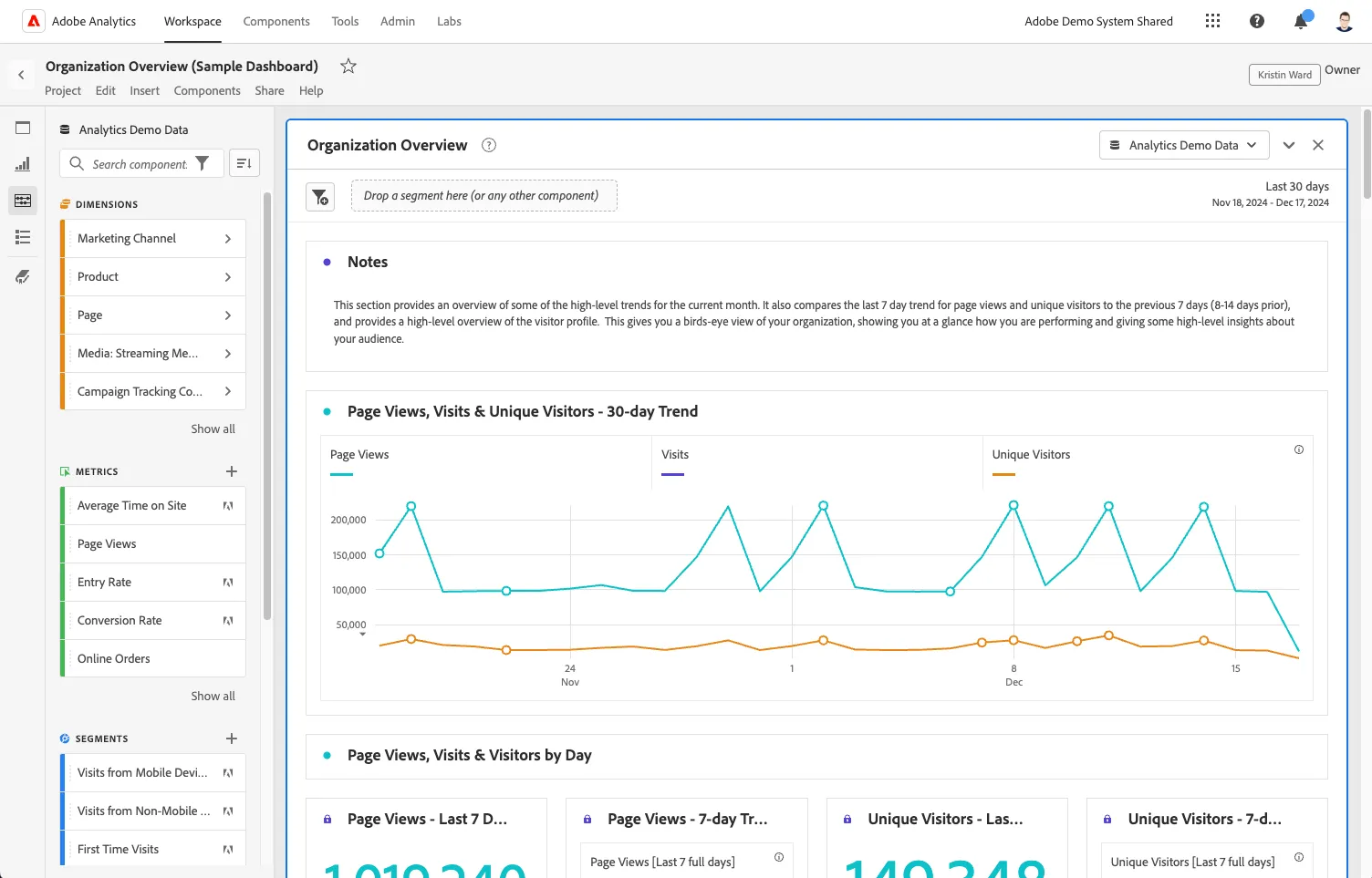Go back using the left arrow icon
The height and width of the screenshot is (878, 1372).
coord(21,75)
